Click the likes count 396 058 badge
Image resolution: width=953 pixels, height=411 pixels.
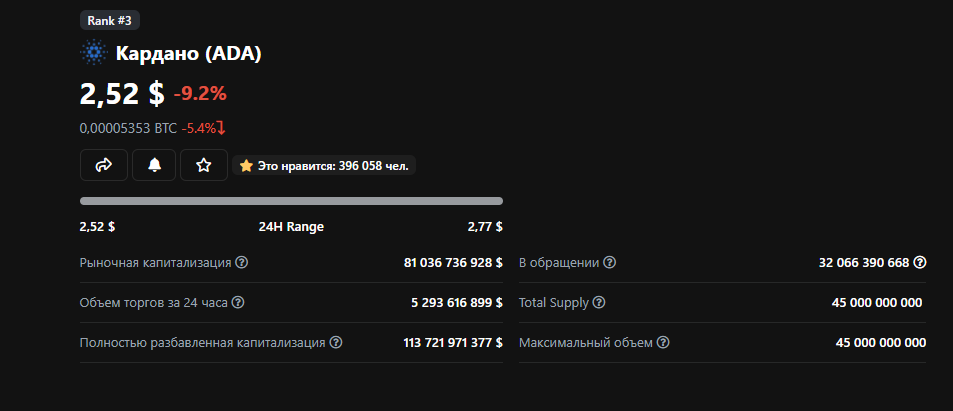coord(325,166)
